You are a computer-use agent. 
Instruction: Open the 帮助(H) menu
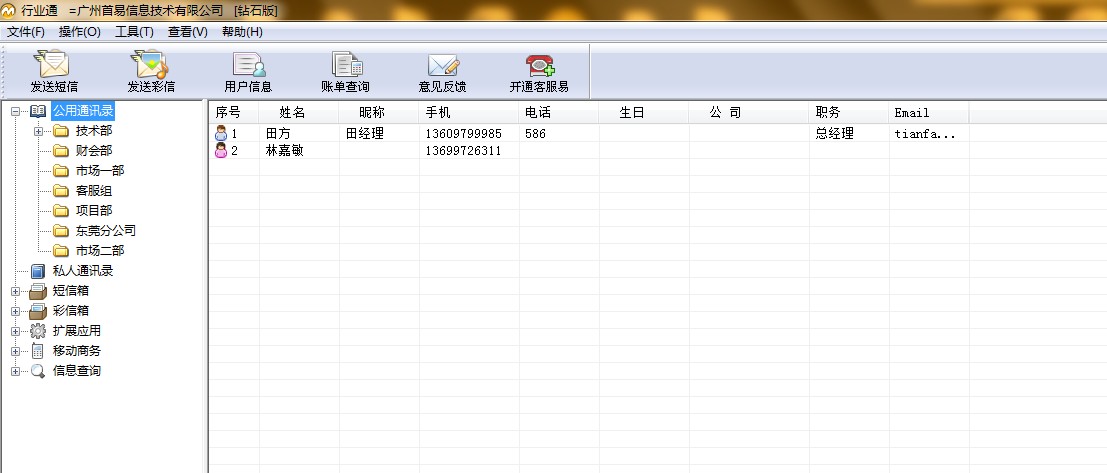coord(242,32)
